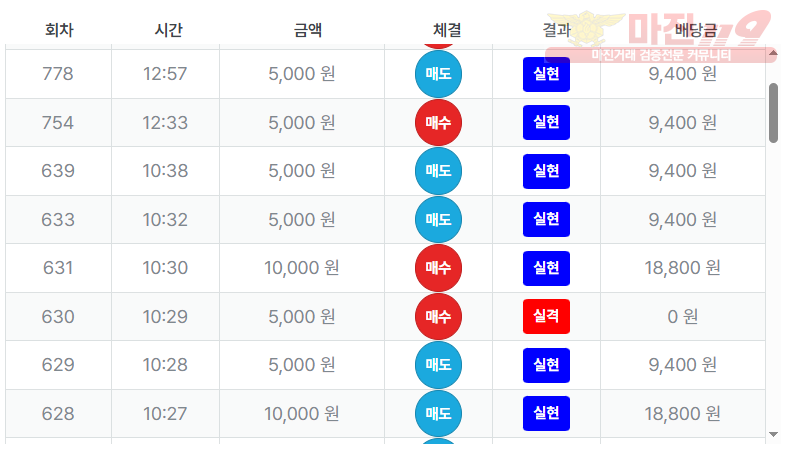The image size is (788, 449).
Task: Click the blue 매도 circle in row 778
Action: point(438,74)
